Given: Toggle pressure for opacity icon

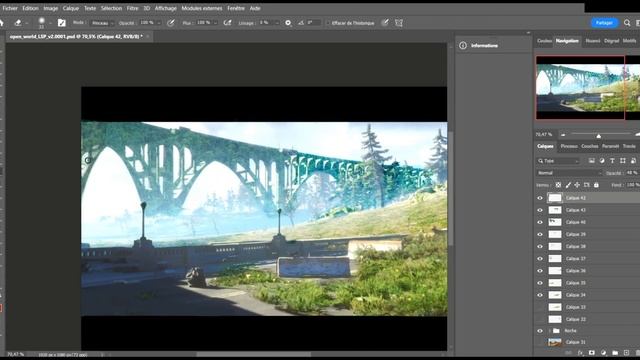Looking at the screenshot, I should [x=171, y=23].
